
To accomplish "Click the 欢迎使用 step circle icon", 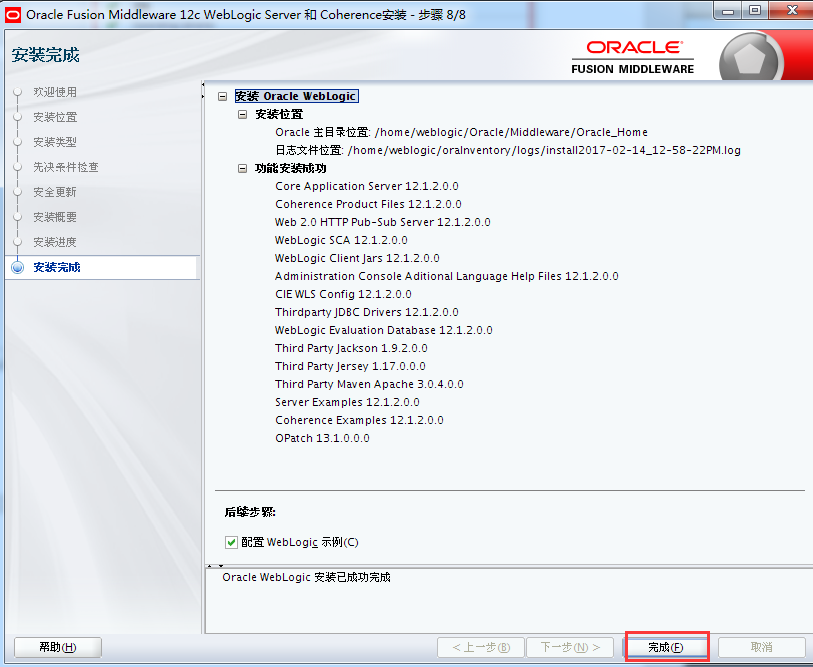I will [x=18, y=92].
